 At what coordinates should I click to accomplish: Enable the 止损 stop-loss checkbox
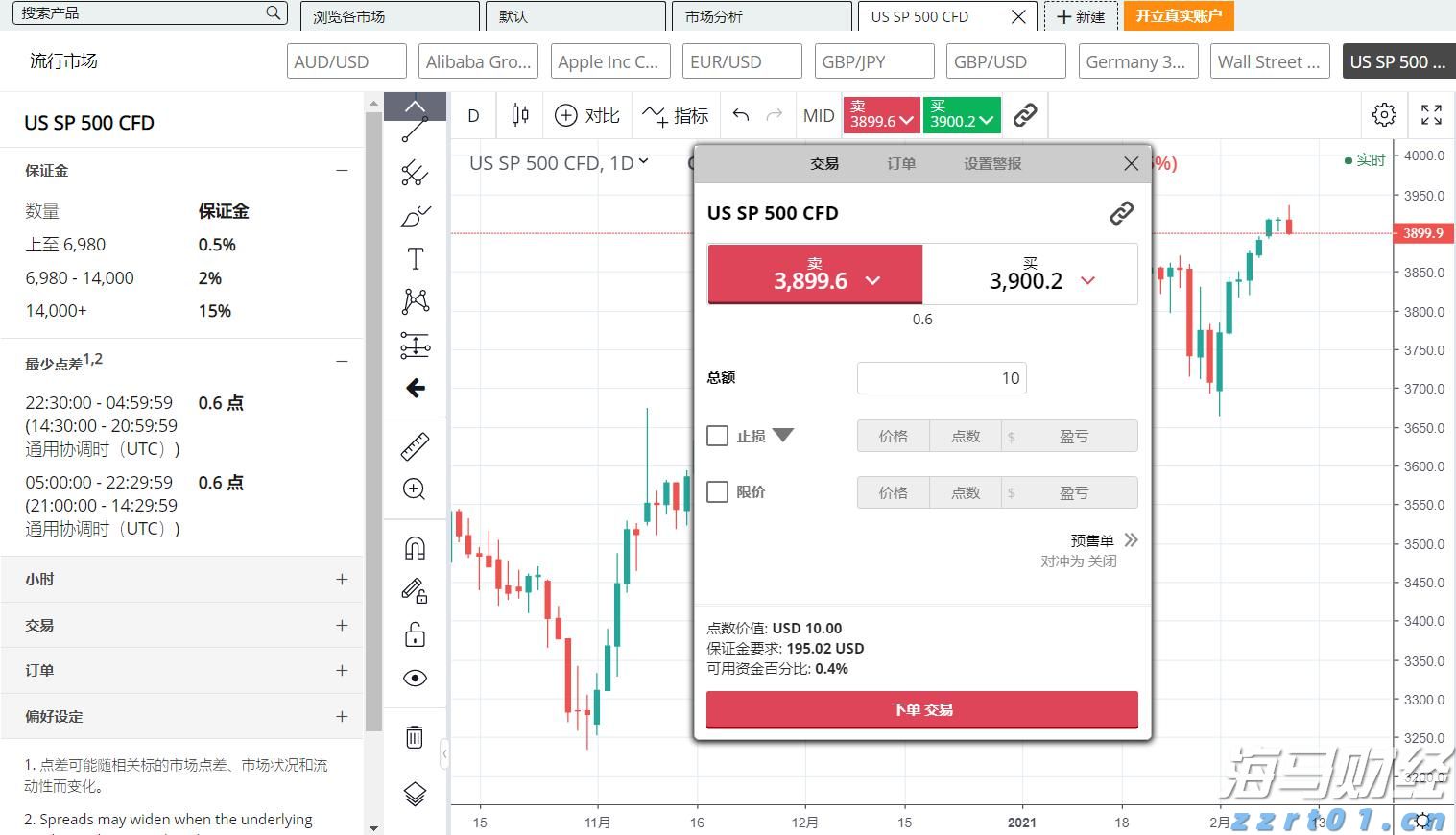click(717, 435)
